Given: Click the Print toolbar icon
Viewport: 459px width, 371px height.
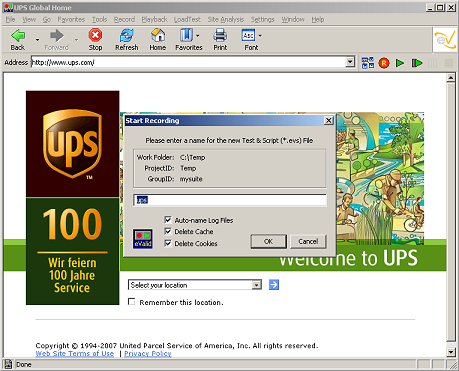Looking at the screenshot, I should 220,35.
